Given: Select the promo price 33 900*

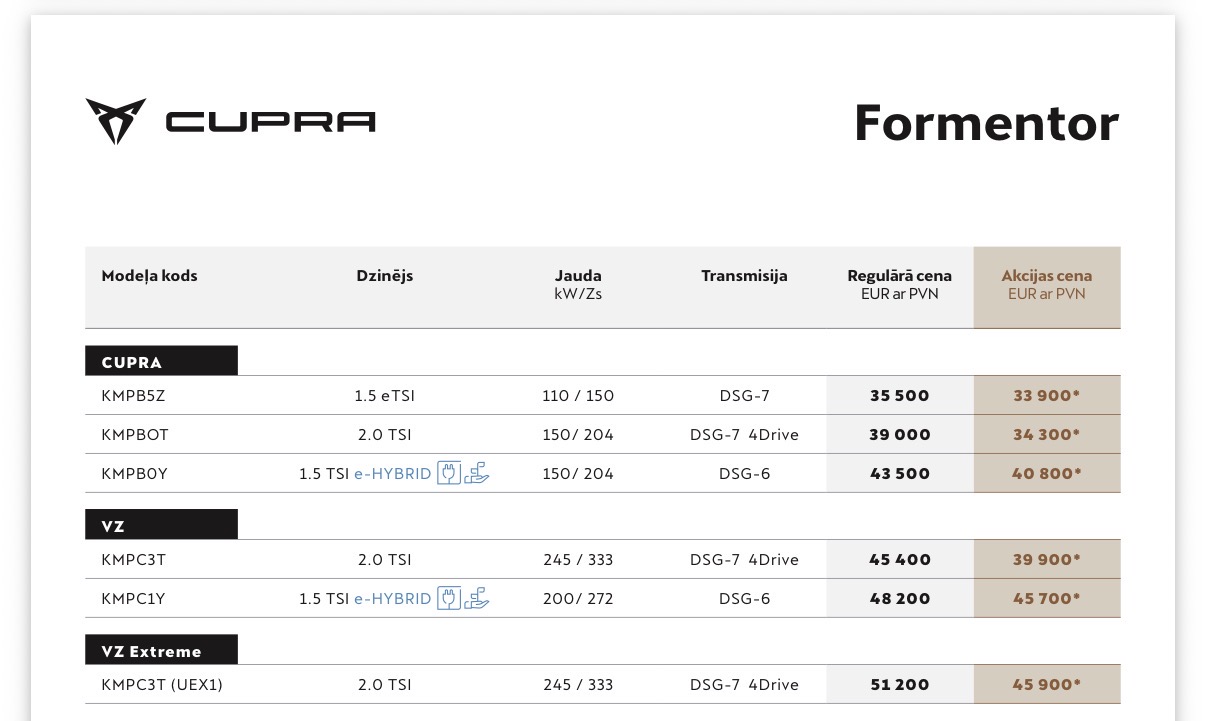Looking at the screenshot, I should click(x=1046, y=395).
